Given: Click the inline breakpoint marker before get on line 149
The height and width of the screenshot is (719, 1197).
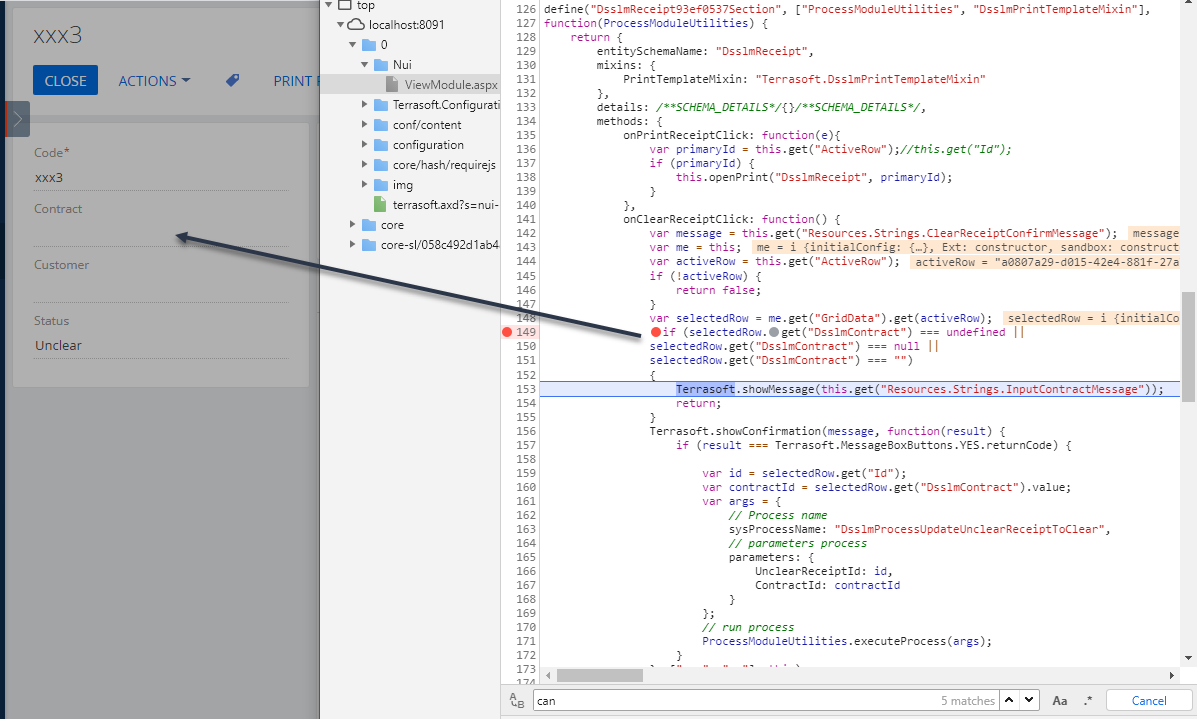Looking at the screenshot, I should pos(774,332).
